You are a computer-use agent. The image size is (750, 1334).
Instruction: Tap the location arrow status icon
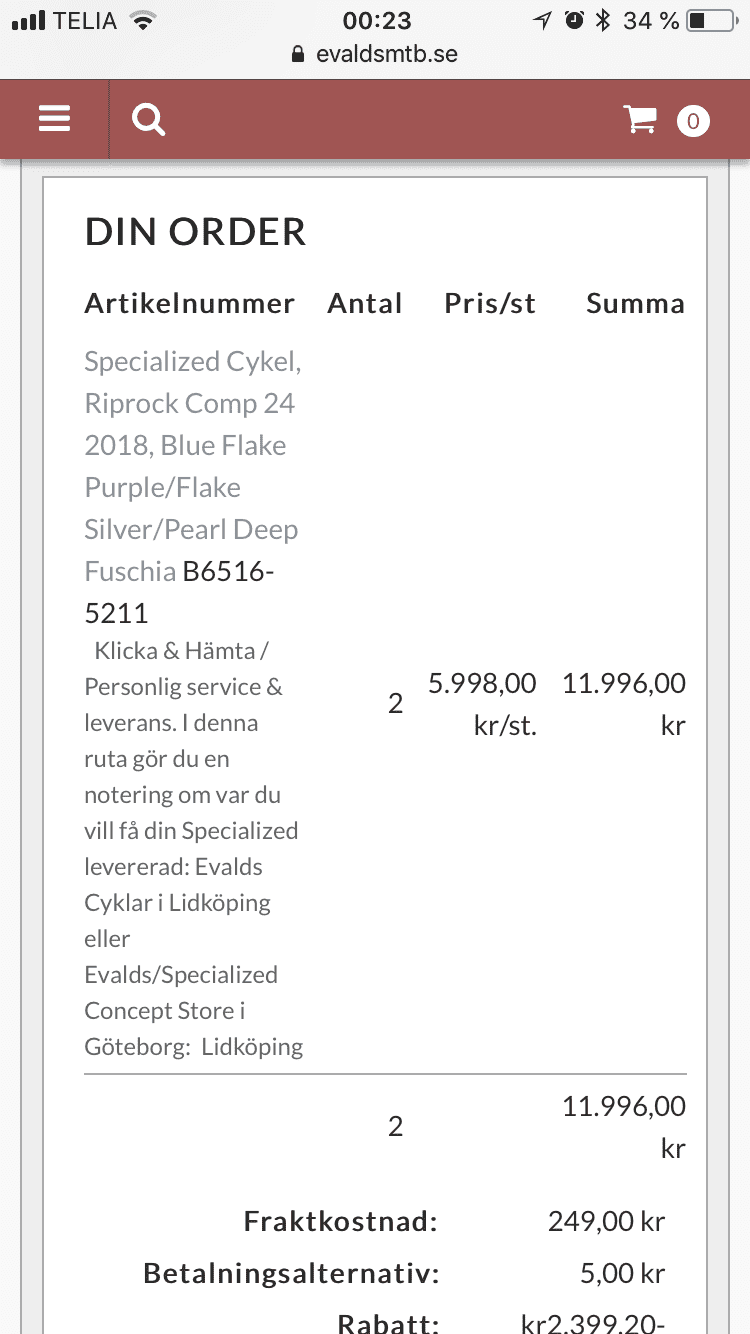[x=542, y=20]
